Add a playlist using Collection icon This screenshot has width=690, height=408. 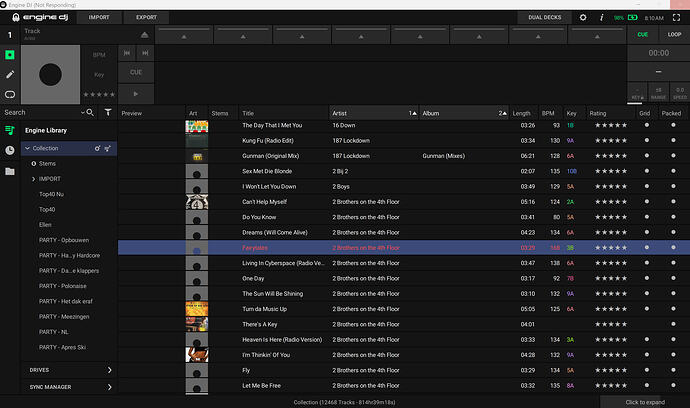tap(97, 148)
